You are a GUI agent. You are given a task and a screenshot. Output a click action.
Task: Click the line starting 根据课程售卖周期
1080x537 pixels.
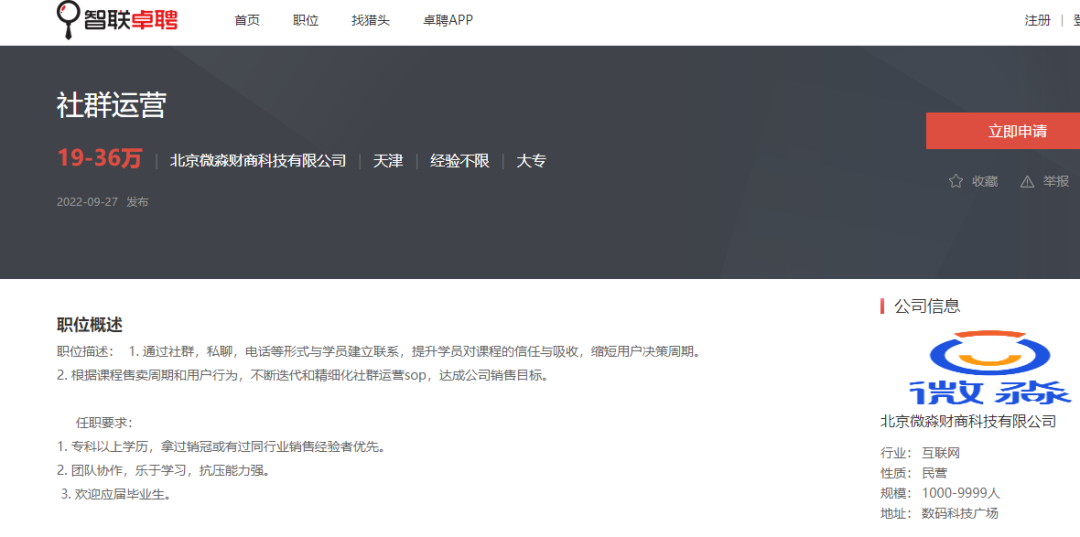302,376
